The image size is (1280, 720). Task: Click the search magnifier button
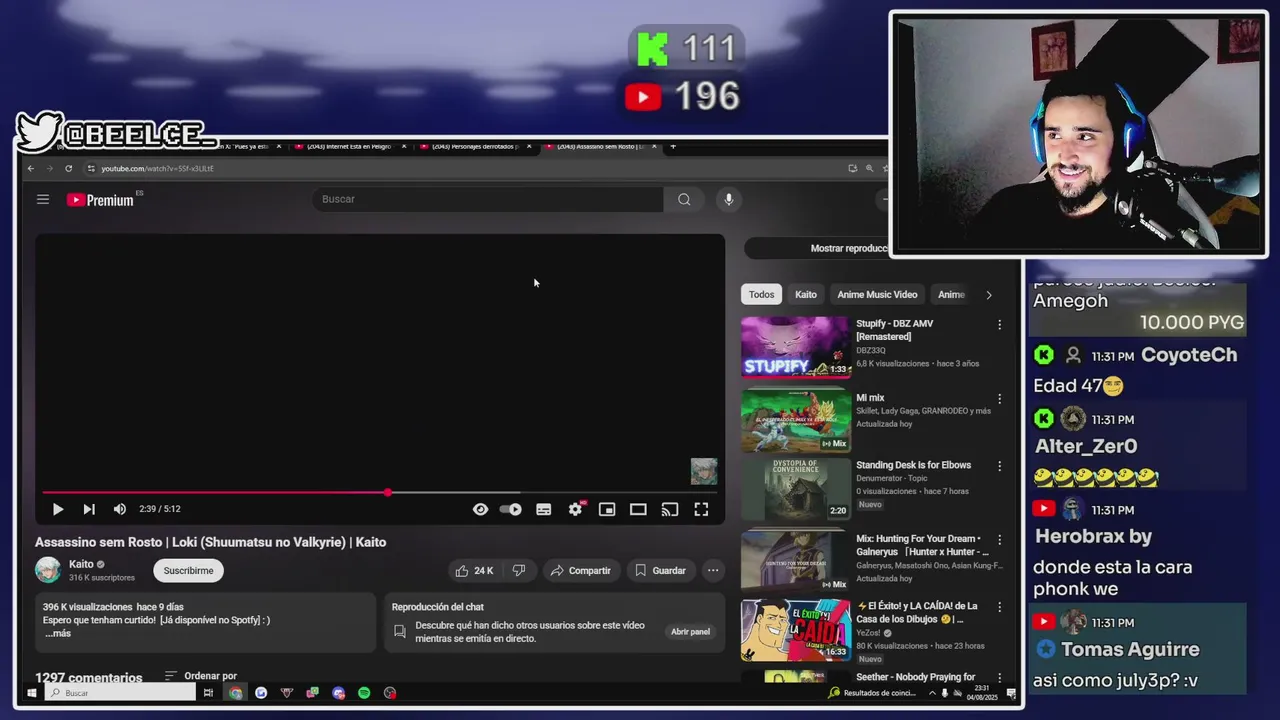coord(684,199)
